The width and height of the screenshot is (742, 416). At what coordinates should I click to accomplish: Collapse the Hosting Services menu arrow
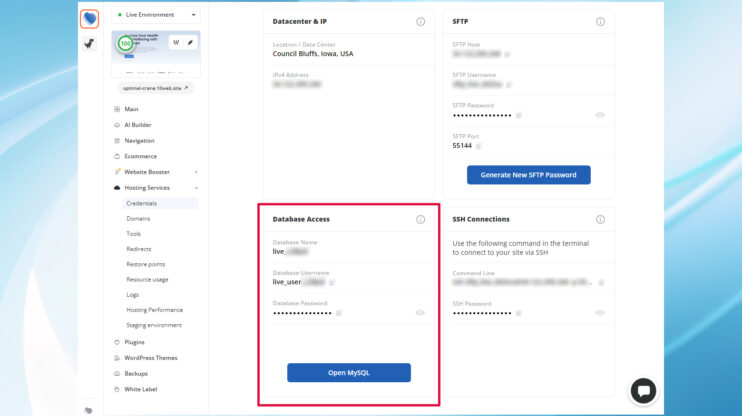click(x=196, y=188)
